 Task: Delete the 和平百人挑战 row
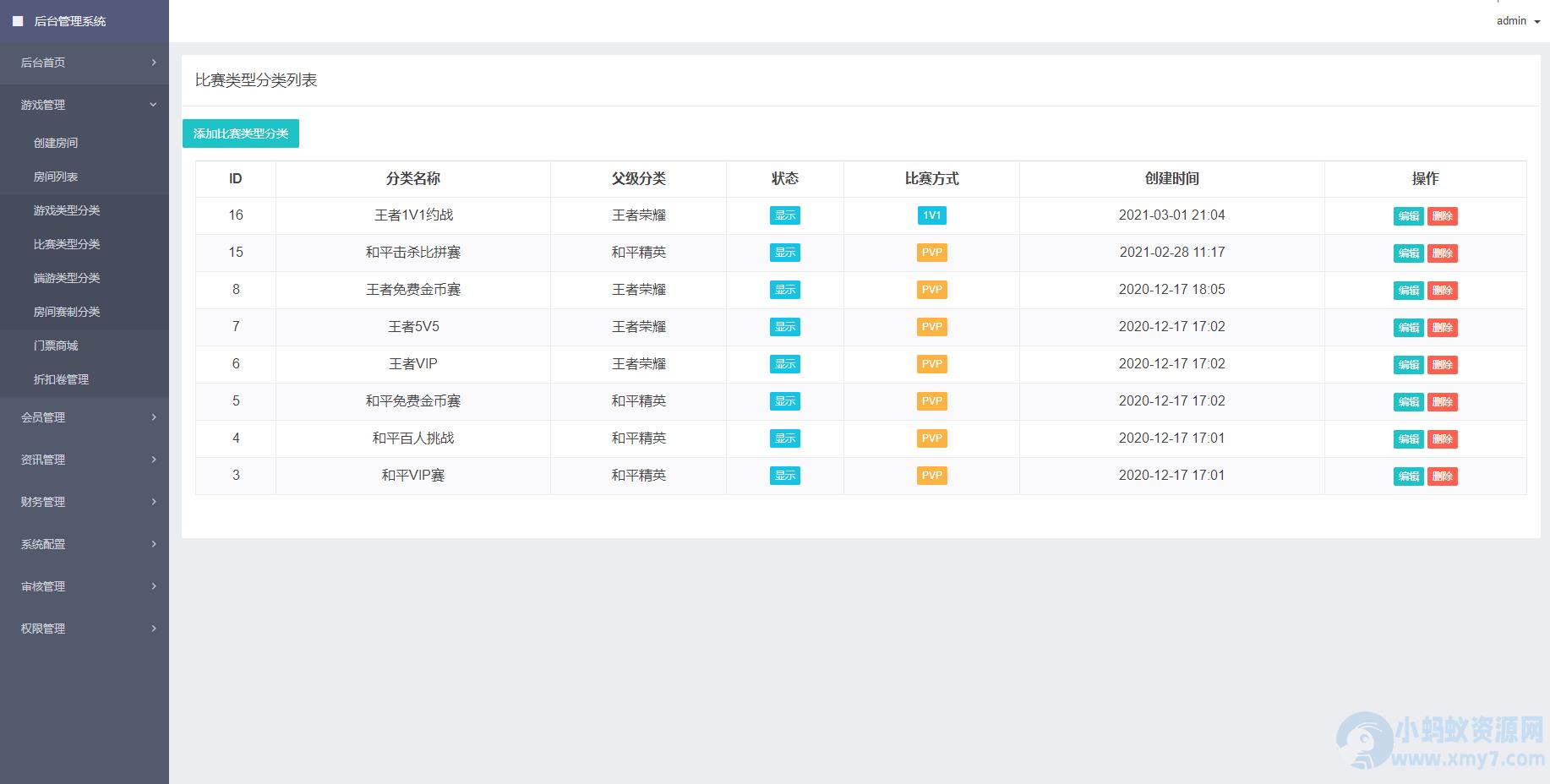[1443, 439]
